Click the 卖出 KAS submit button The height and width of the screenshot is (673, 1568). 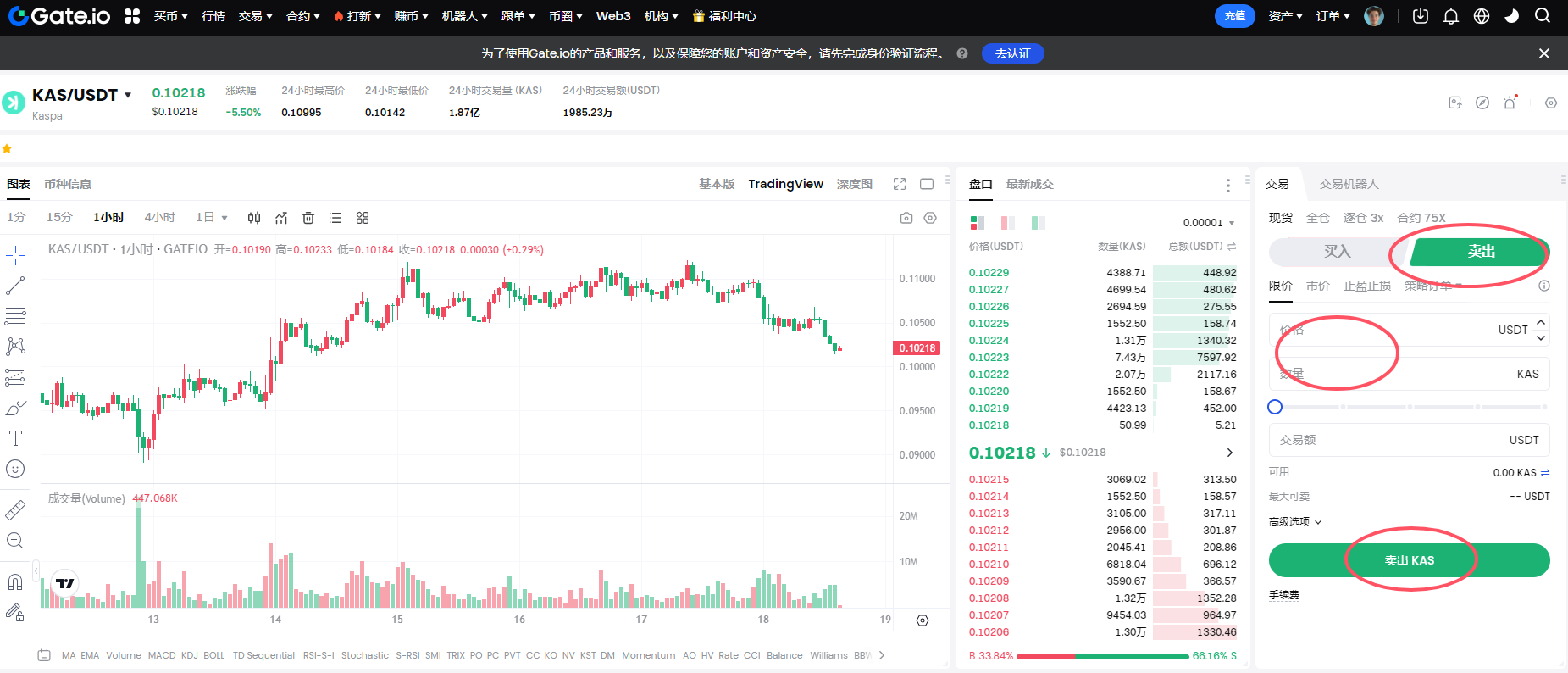(x=1409, y=560)
